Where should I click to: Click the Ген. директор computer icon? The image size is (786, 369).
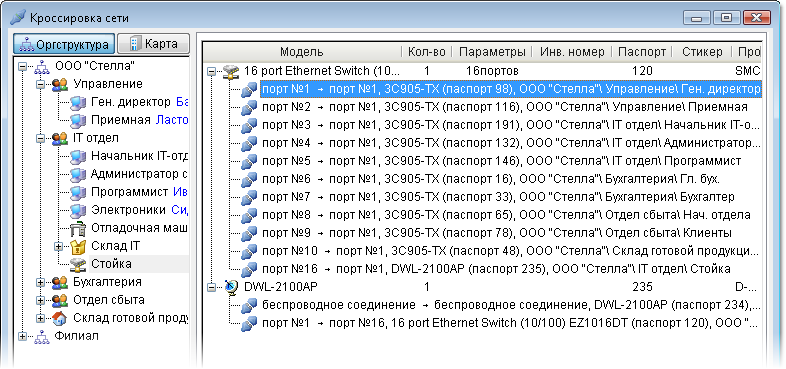pos(78,102)
